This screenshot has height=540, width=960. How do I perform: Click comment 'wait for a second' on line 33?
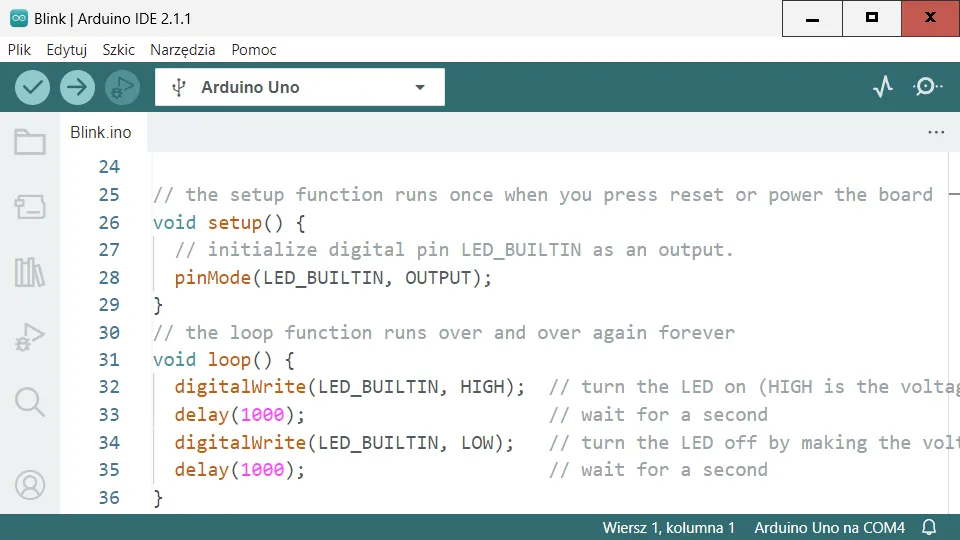[658, 415]
